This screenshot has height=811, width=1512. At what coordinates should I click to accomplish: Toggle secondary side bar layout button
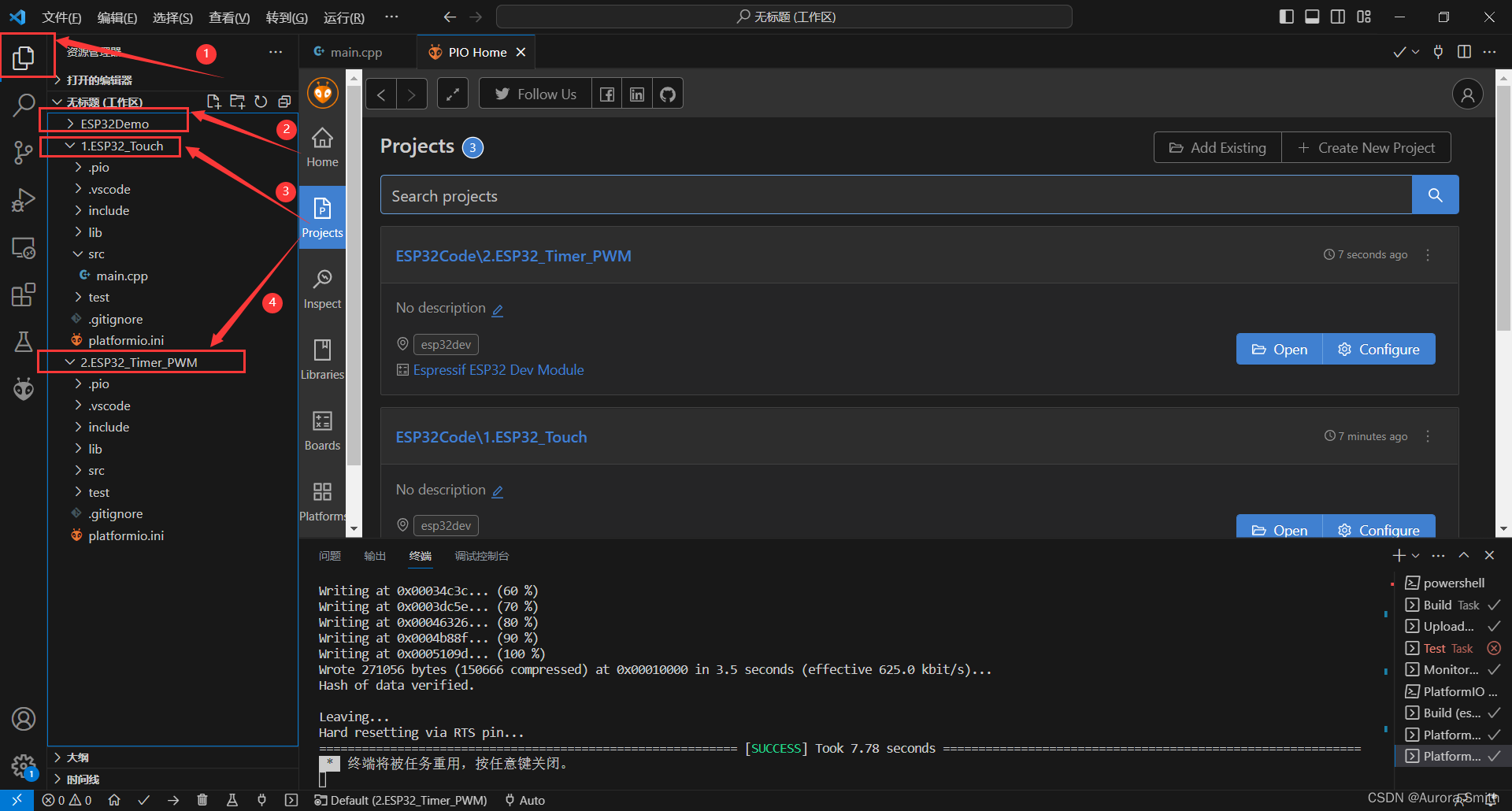click(x=1338, y=17)
